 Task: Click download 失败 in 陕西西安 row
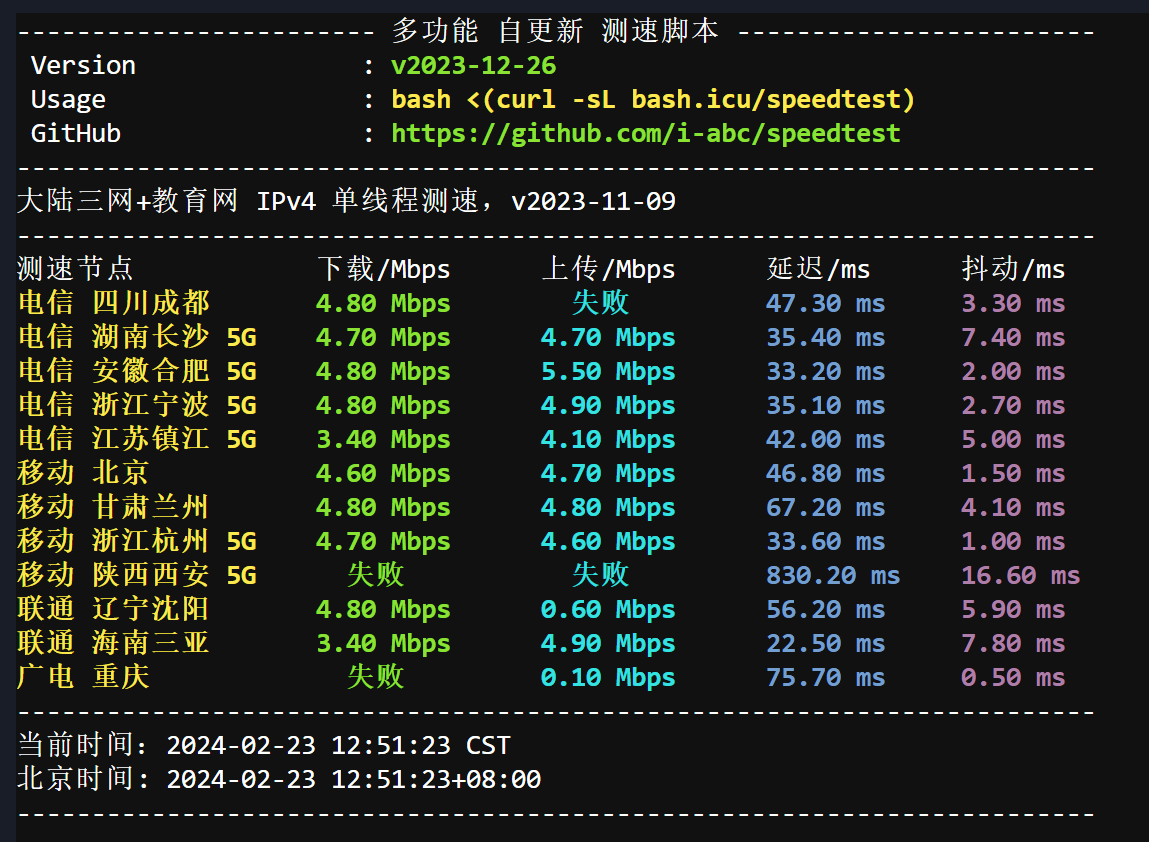point(375,575)
